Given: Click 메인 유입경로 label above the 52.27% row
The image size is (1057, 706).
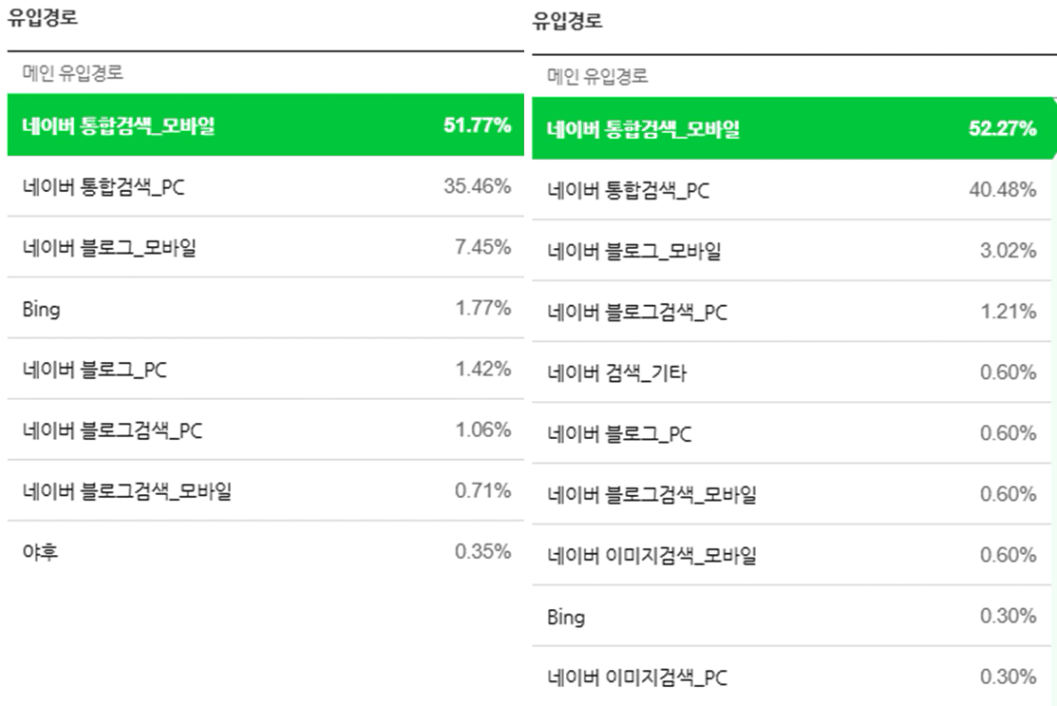Looking at the screenshot, I should pyautogui.click(x=597, y=76).
